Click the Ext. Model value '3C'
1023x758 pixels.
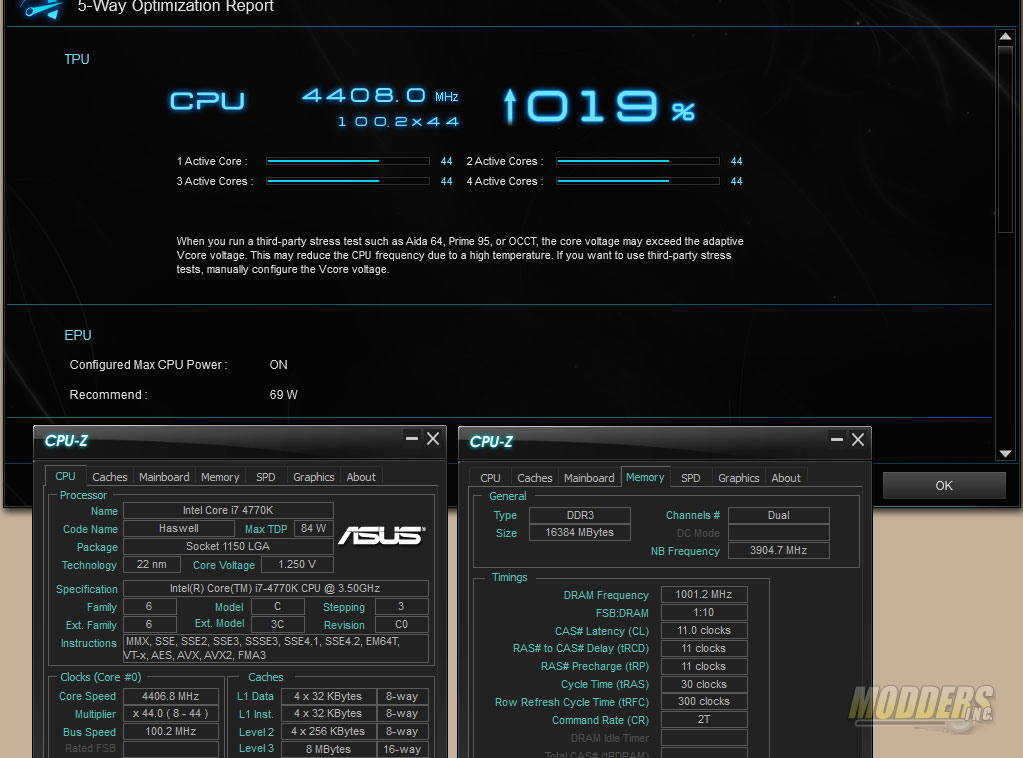pos(277,624)
